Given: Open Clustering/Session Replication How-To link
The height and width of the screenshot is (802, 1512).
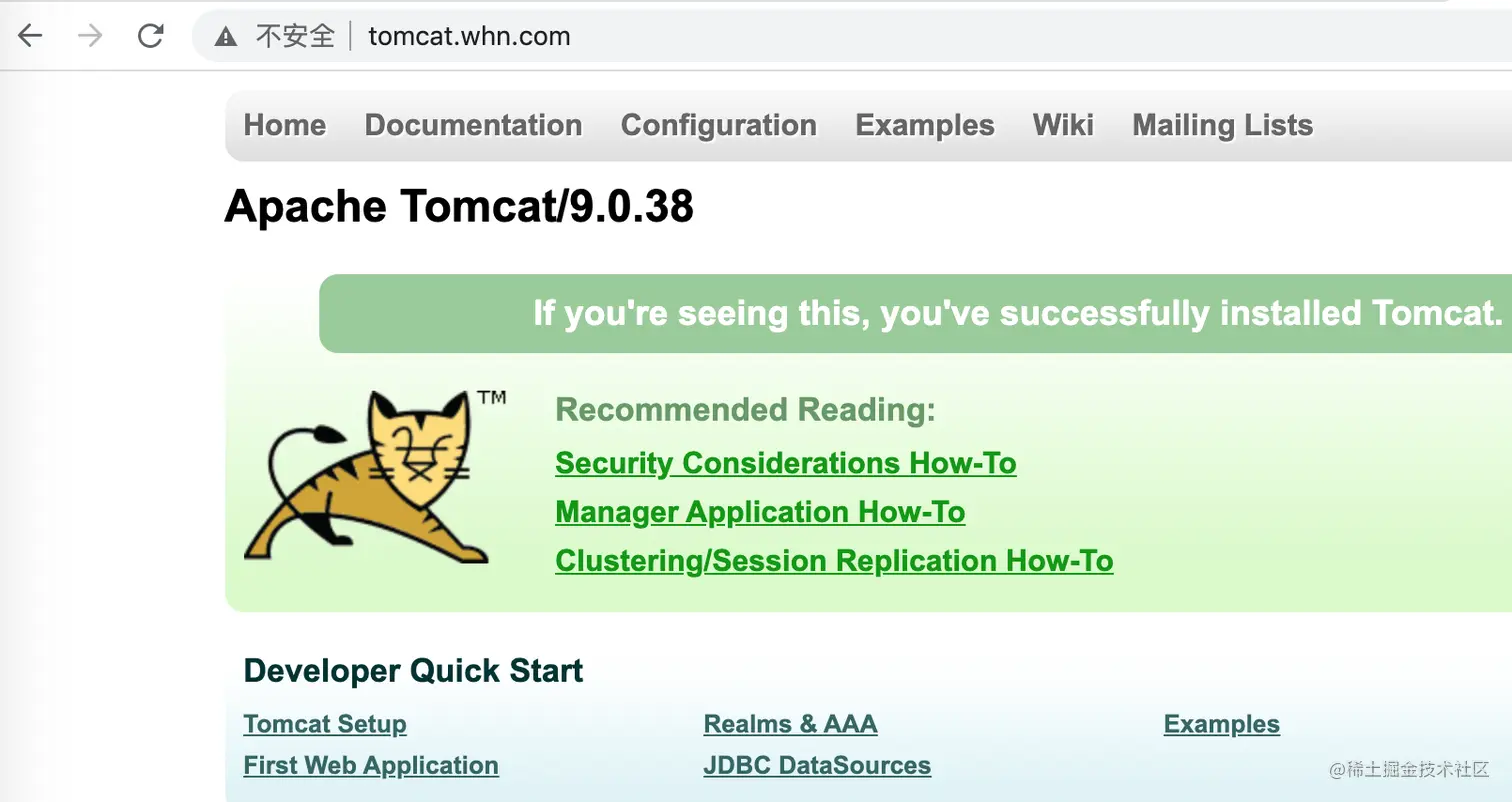Looking at the screenshot, I should tap(834, 560).
